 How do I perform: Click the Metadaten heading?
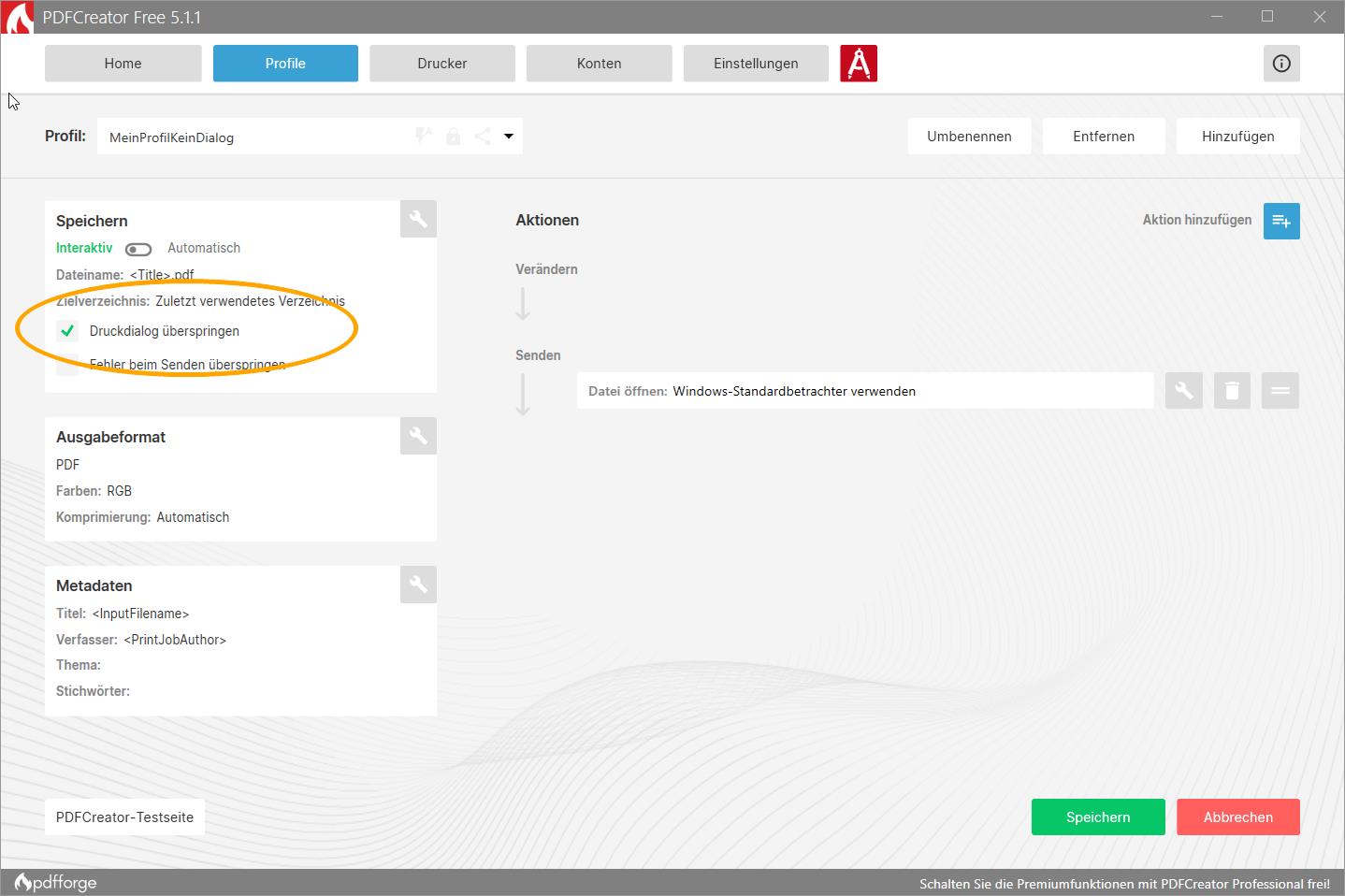click(94, 585)
